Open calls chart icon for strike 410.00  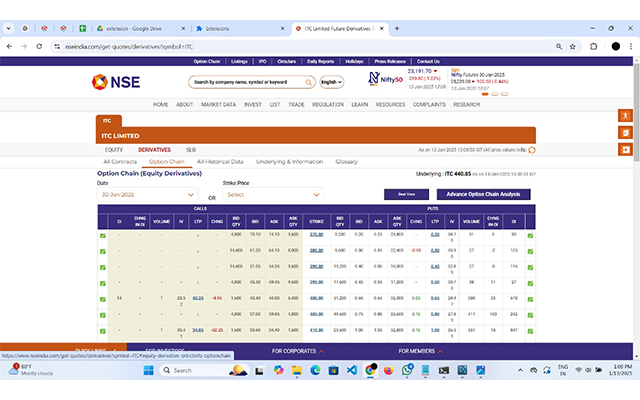coord(103,331)
